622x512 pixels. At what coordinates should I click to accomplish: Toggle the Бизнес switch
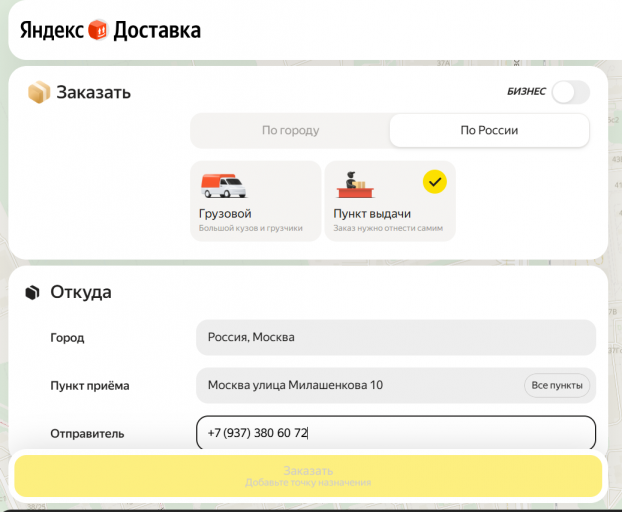570,92
